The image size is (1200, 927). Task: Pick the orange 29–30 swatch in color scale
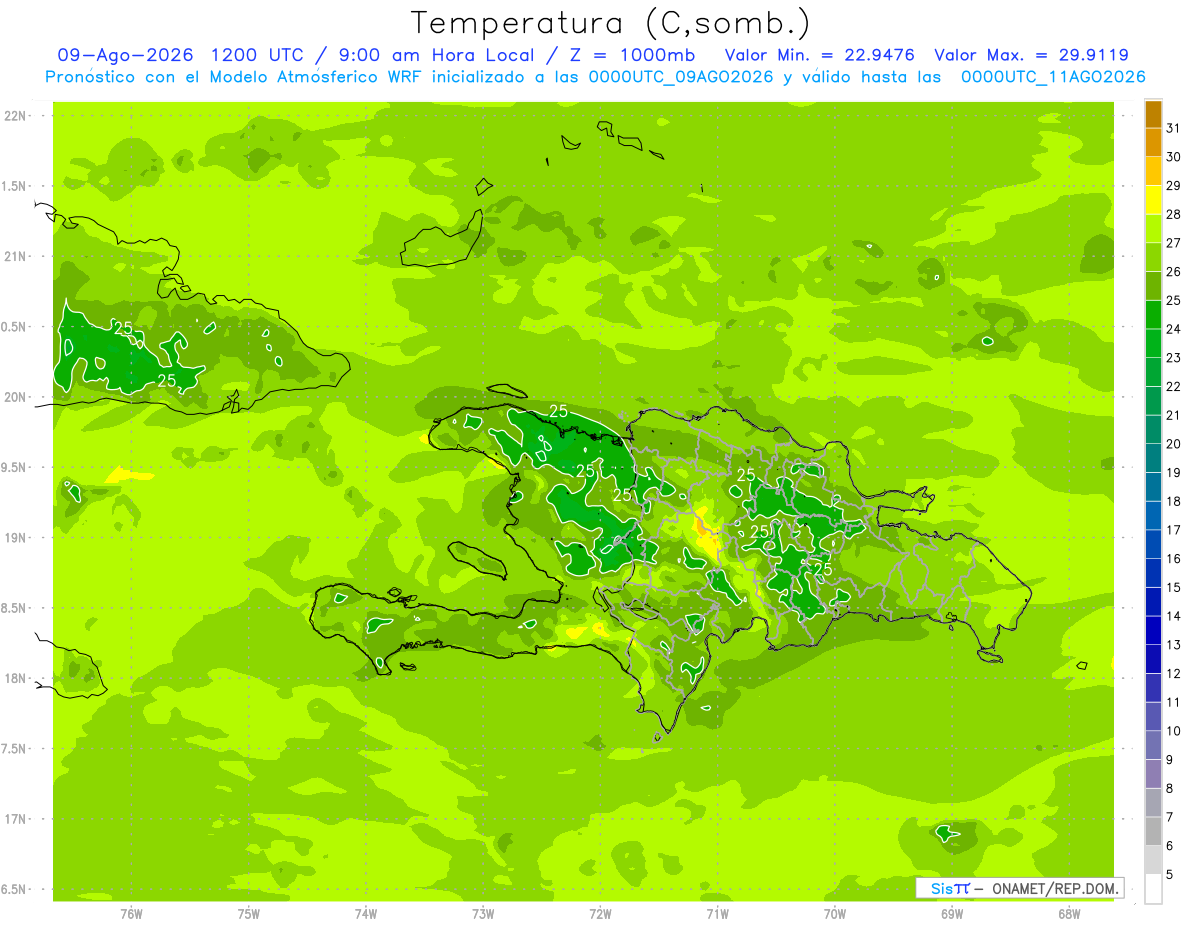[1153, 143]
